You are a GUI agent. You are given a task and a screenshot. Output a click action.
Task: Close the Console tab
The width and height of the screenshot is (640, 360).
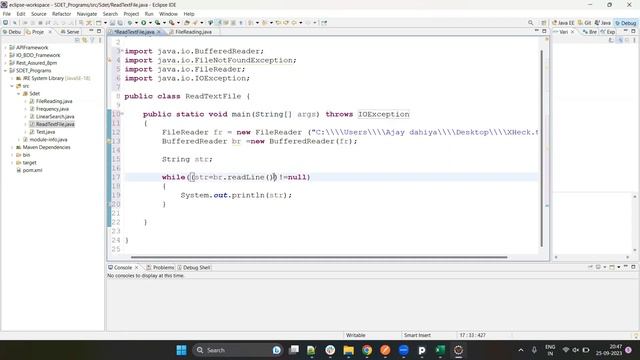click(x=136, y=267)
